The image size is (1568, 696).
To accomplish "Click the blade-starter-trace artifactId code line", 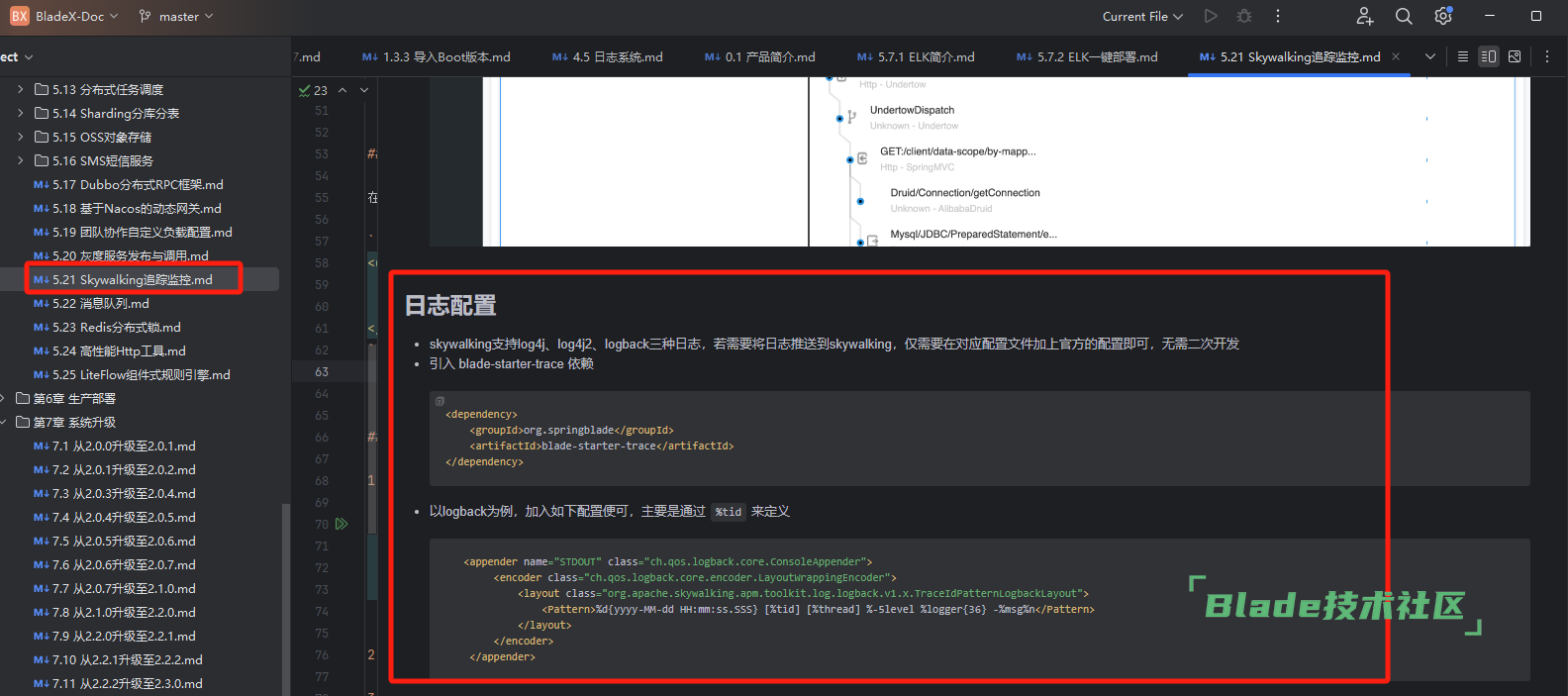I will tap(602, 446).
